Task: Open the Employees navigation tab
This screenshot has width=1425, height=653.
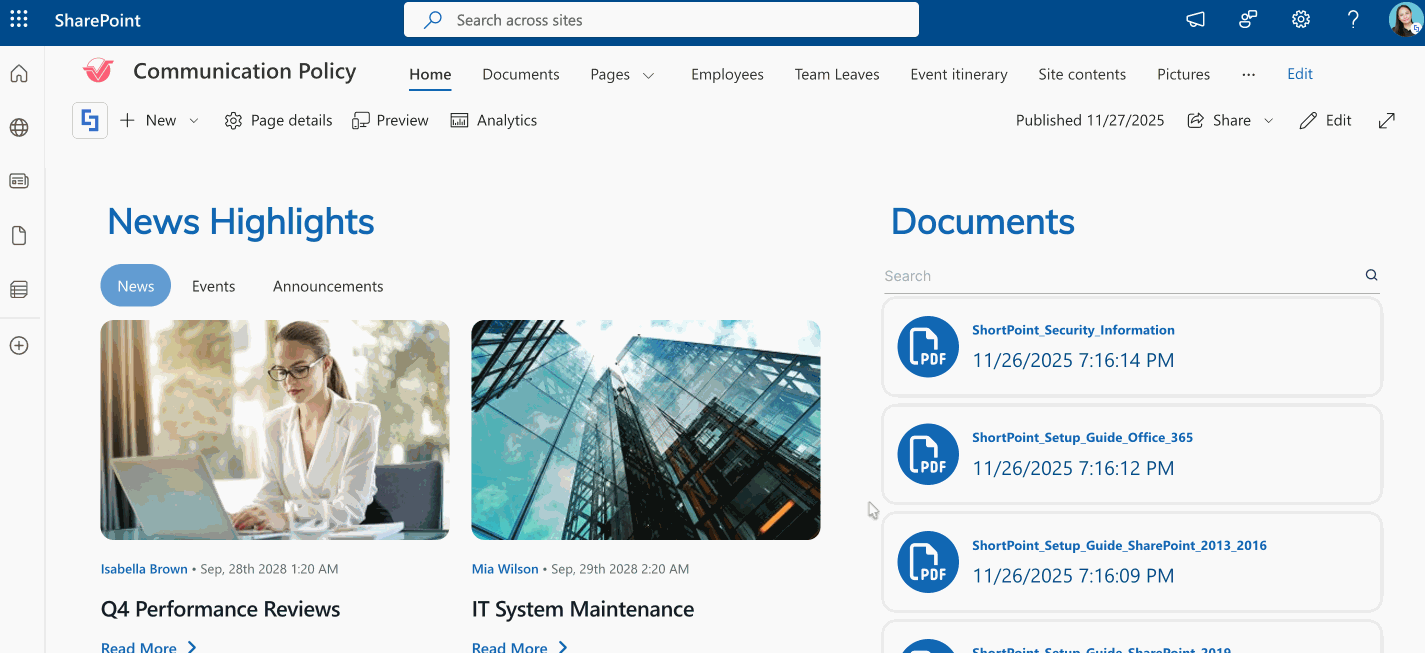Action: click(x=727, y=74)
